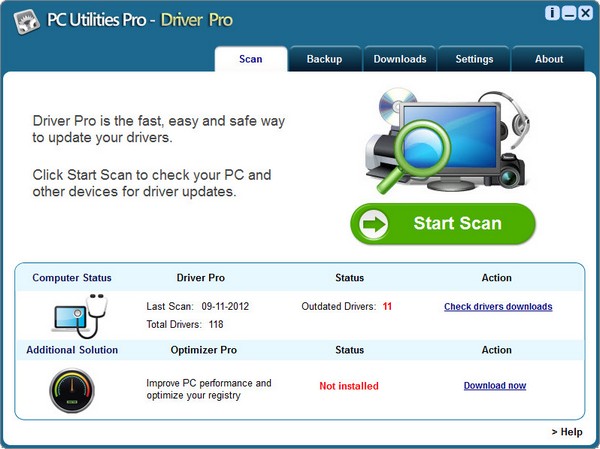Open the info button in title bar
600x449 pixels.
point(551,13)
